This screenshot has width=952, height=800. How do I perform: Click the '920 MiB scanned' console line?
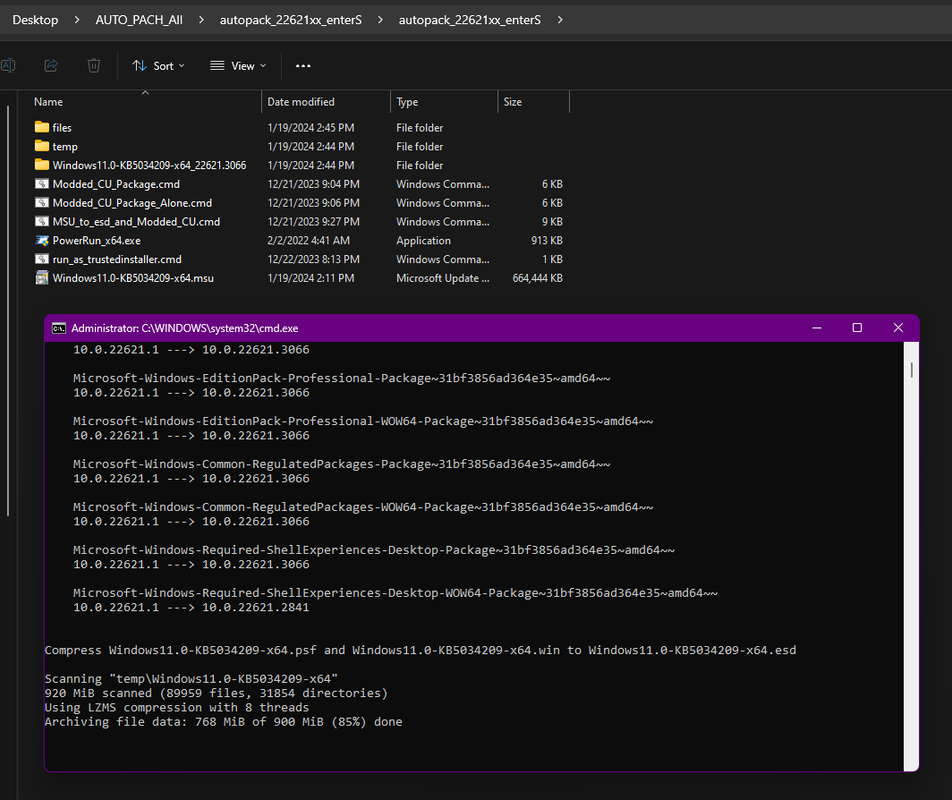click(x=216, y=693)
